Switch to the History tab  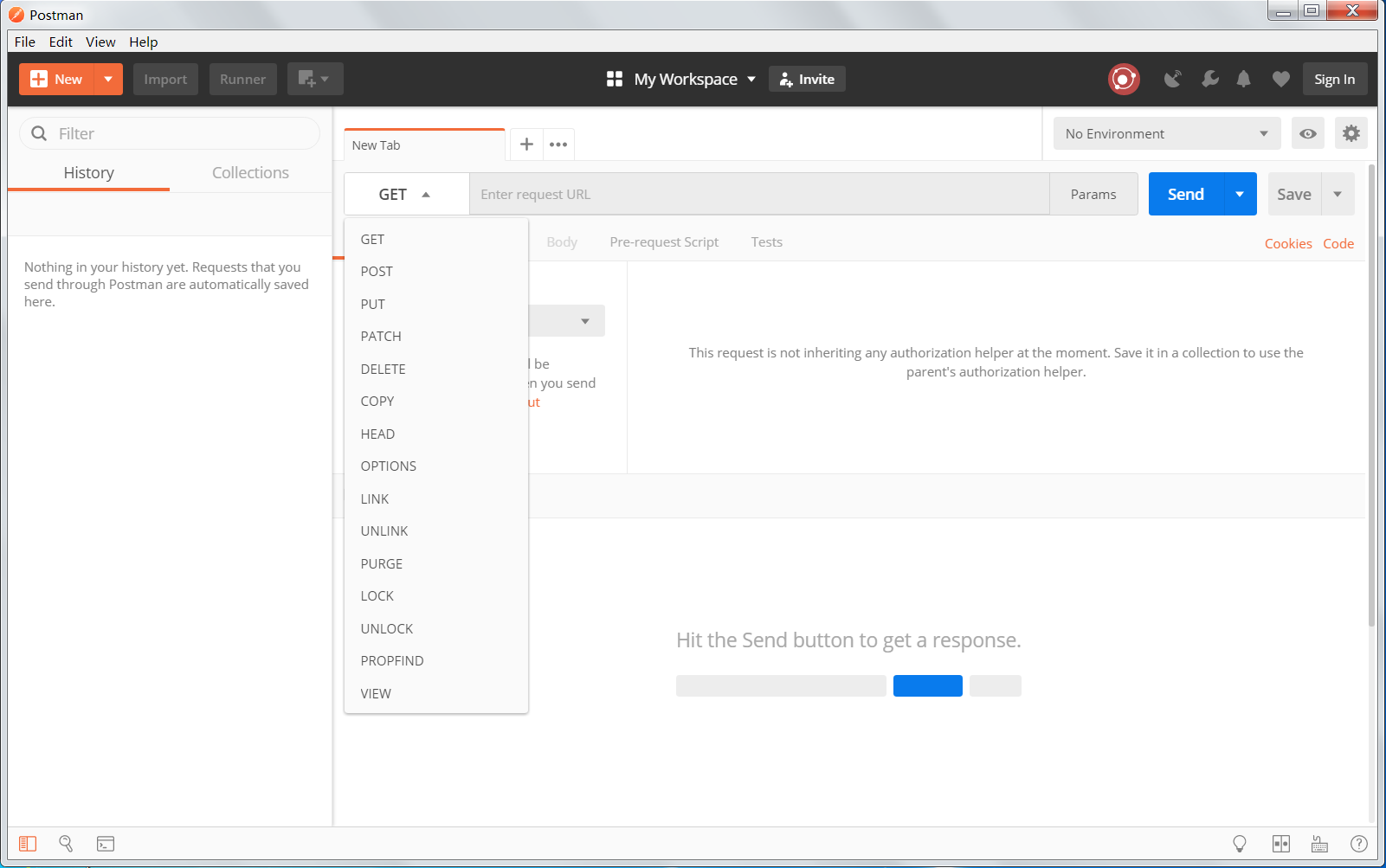(x=88, y=172)
